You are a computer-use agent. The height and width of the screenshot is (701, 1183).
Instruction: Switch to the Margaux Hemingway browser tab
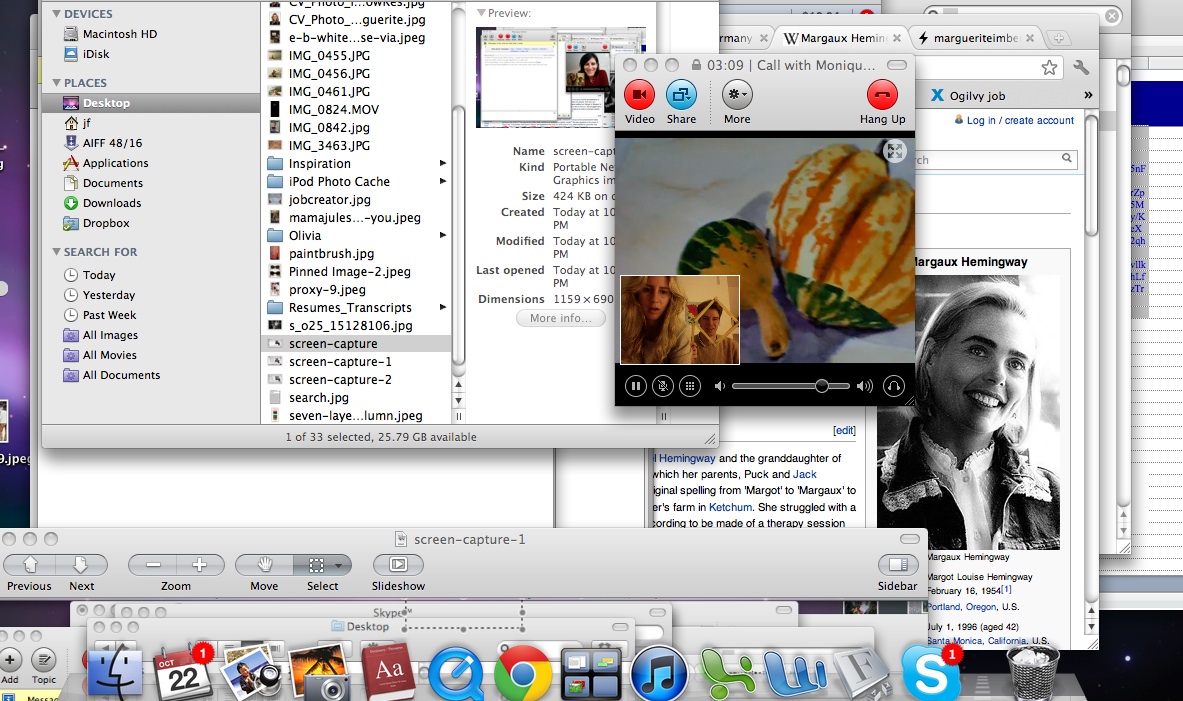pos(840,38)
